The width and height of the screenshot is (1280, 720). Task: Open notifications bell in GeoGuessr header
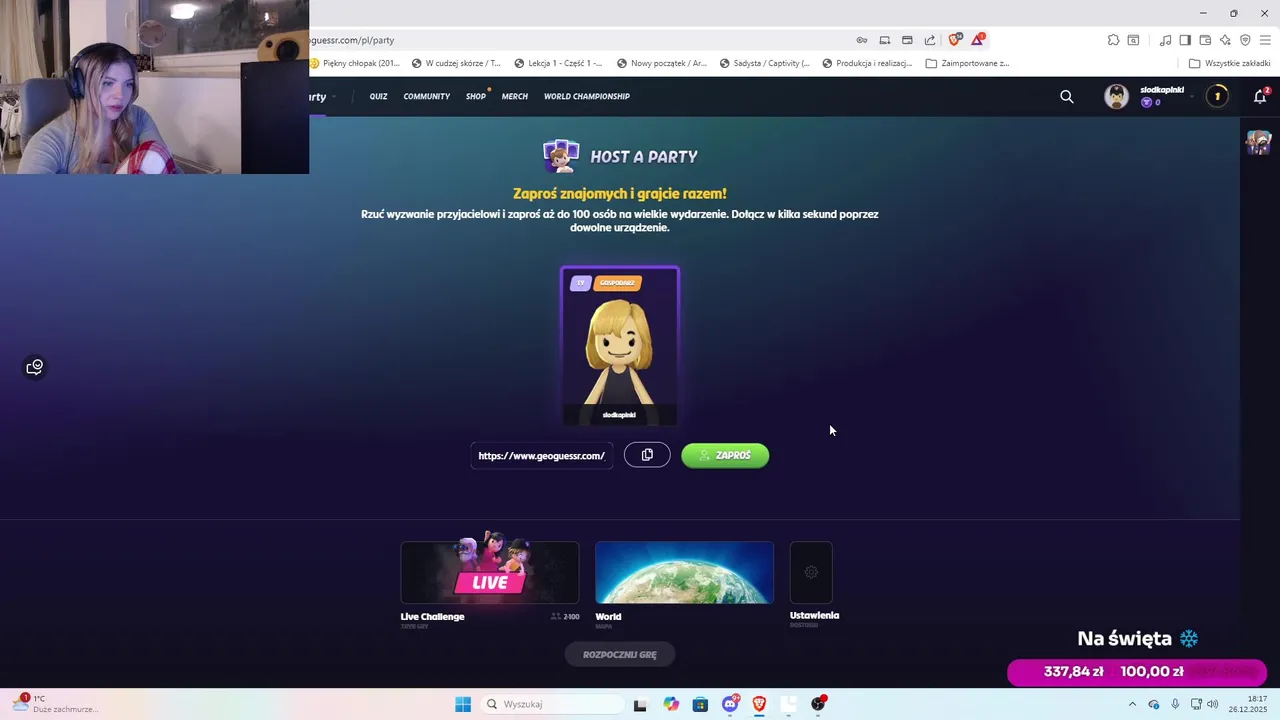(x=1260, y=96)
